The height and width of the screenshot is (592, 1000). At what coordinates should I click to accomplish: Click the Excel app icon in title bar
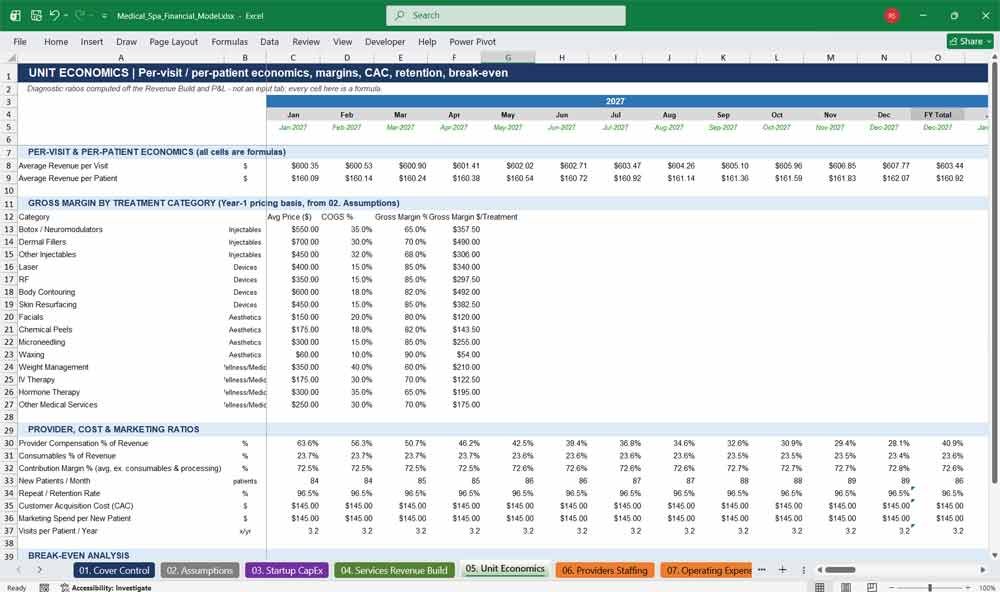pyautogui.click(x=15, y=15)
